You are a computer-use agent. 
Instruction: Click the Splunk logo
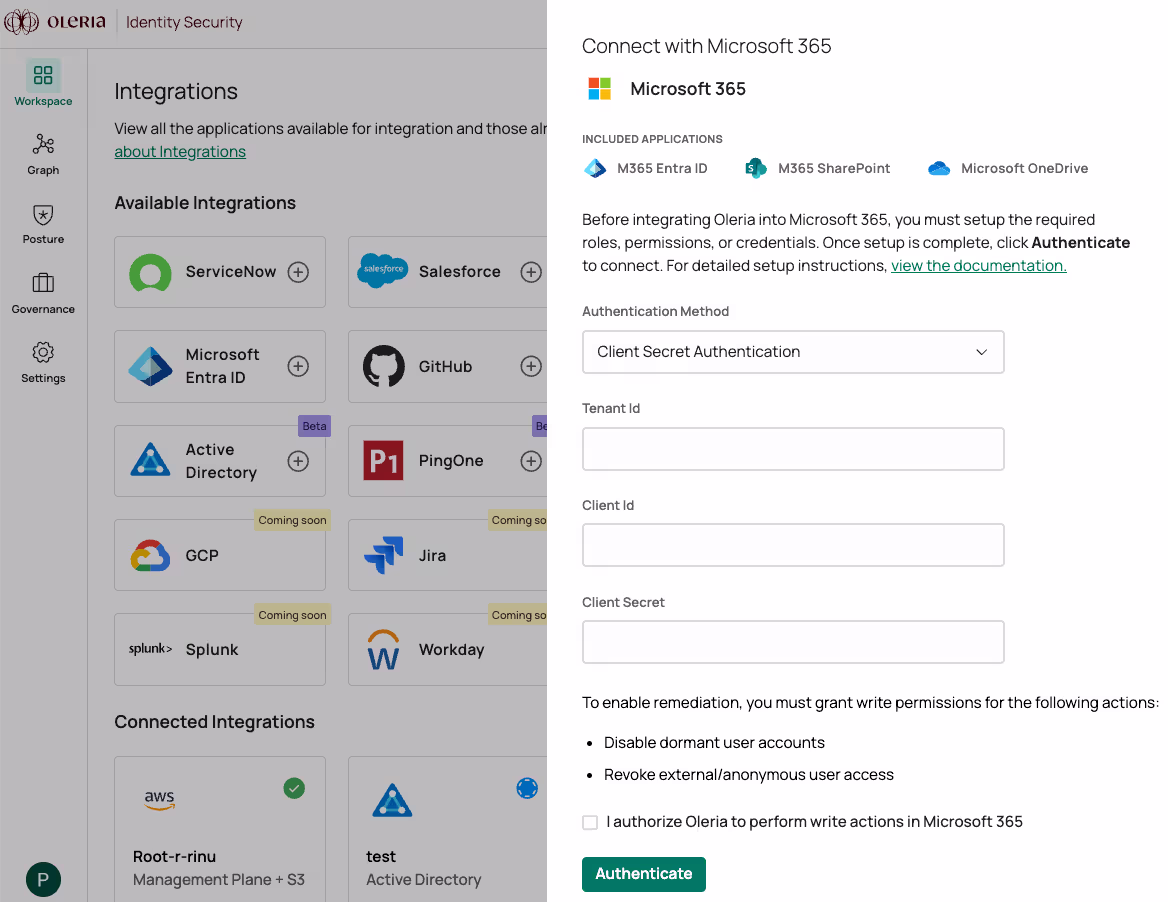pyautogui.click(x=150, y=649)
